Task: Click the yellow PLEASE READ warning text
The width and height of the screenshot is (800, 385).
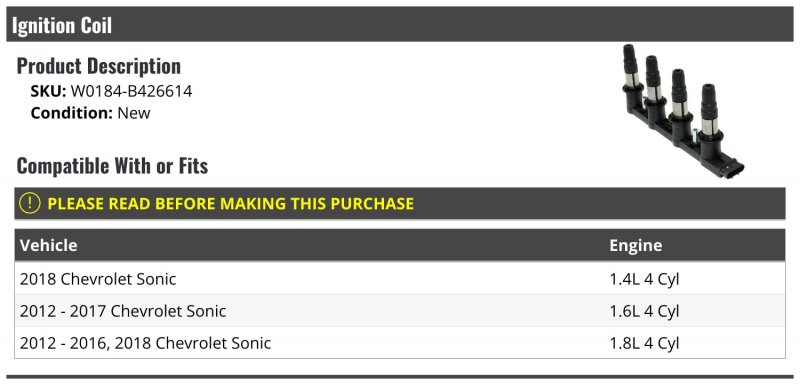Action: point(231,203)
